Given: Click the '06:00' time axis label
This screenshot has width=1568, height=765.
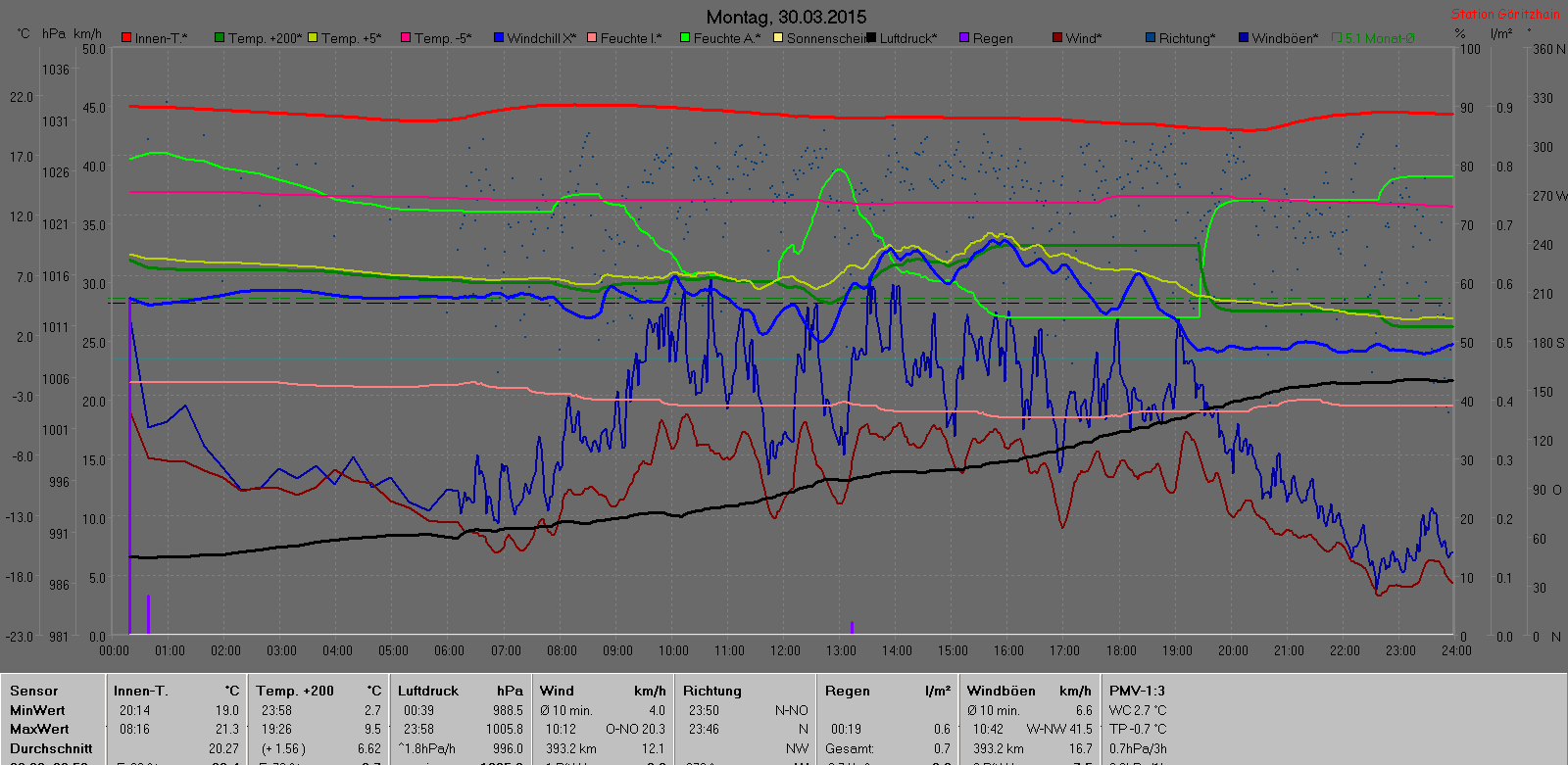Looking at the screenshot, I should pos(449,650).
